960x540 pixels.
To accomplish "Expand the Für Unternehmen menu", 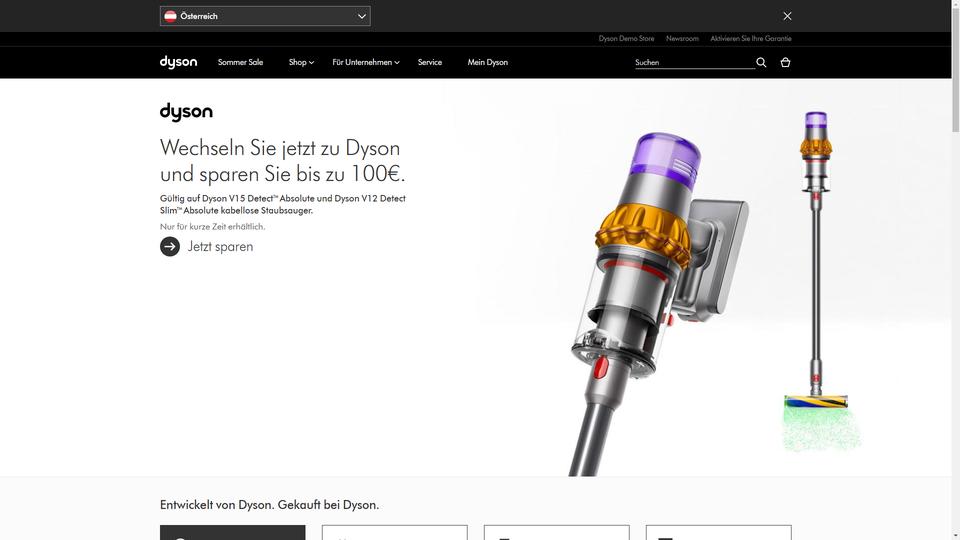I will [366, 62].
